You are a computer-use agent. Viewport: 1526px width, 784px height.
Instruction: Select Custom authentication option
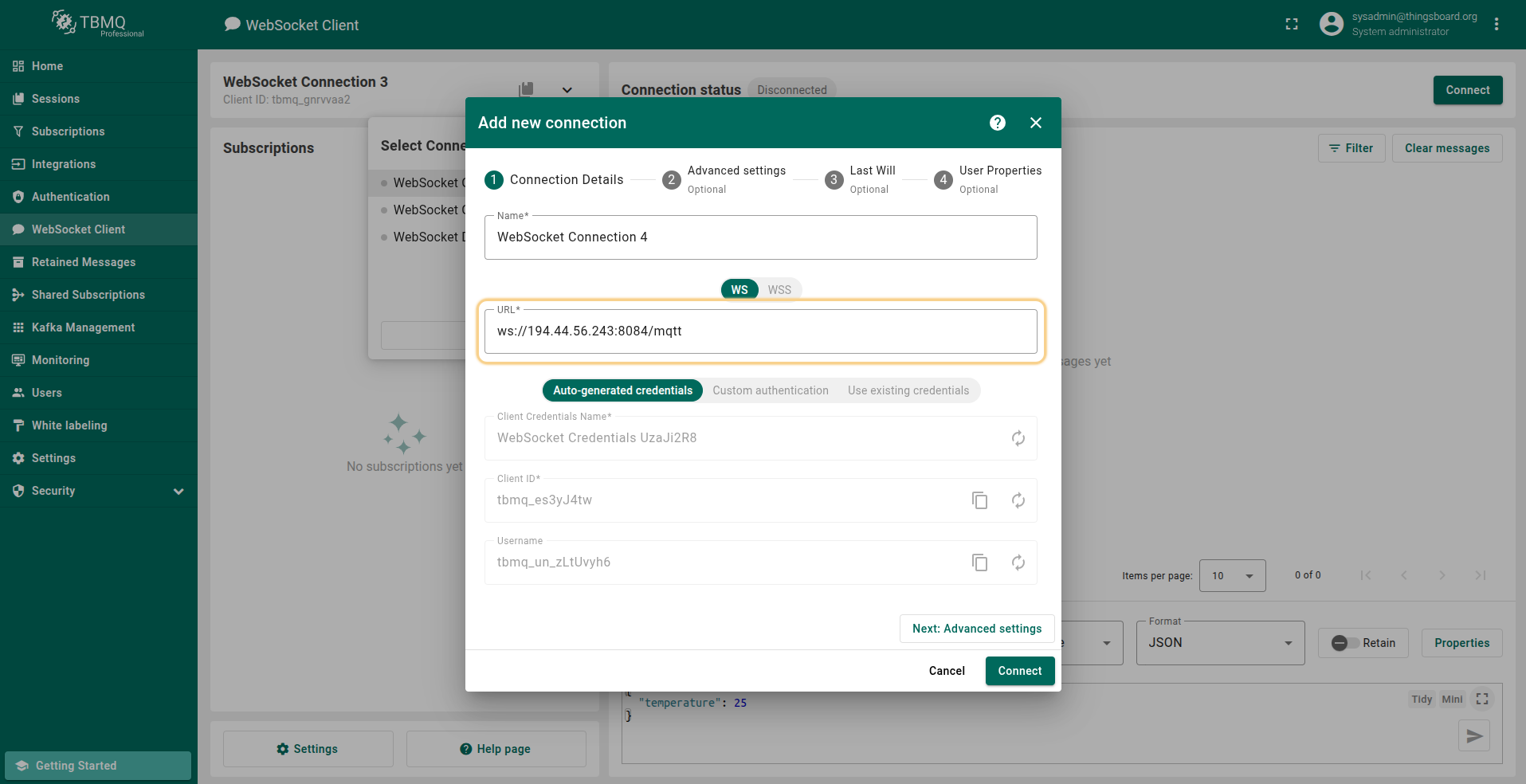point(770,390)
